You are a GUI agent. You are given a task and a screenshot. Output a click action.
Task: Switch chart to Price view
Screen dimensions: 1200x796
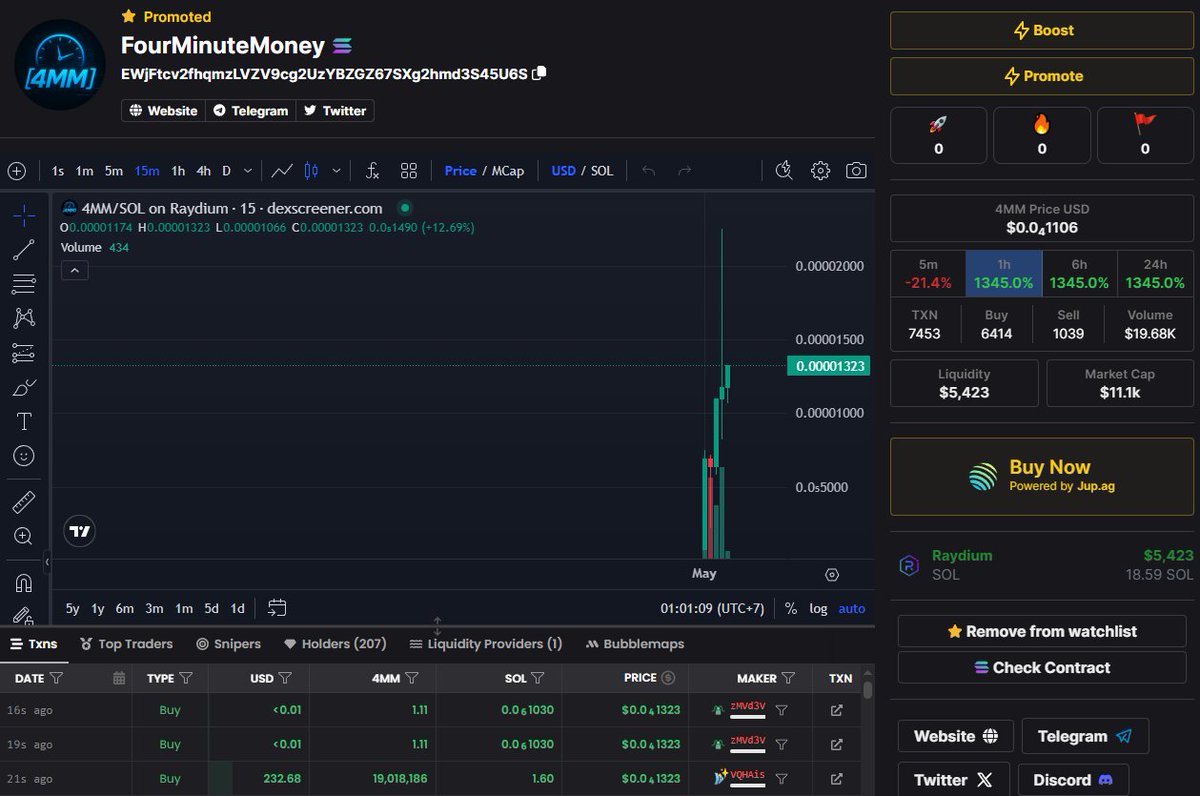pyautogui.click(x=460, y=171)
